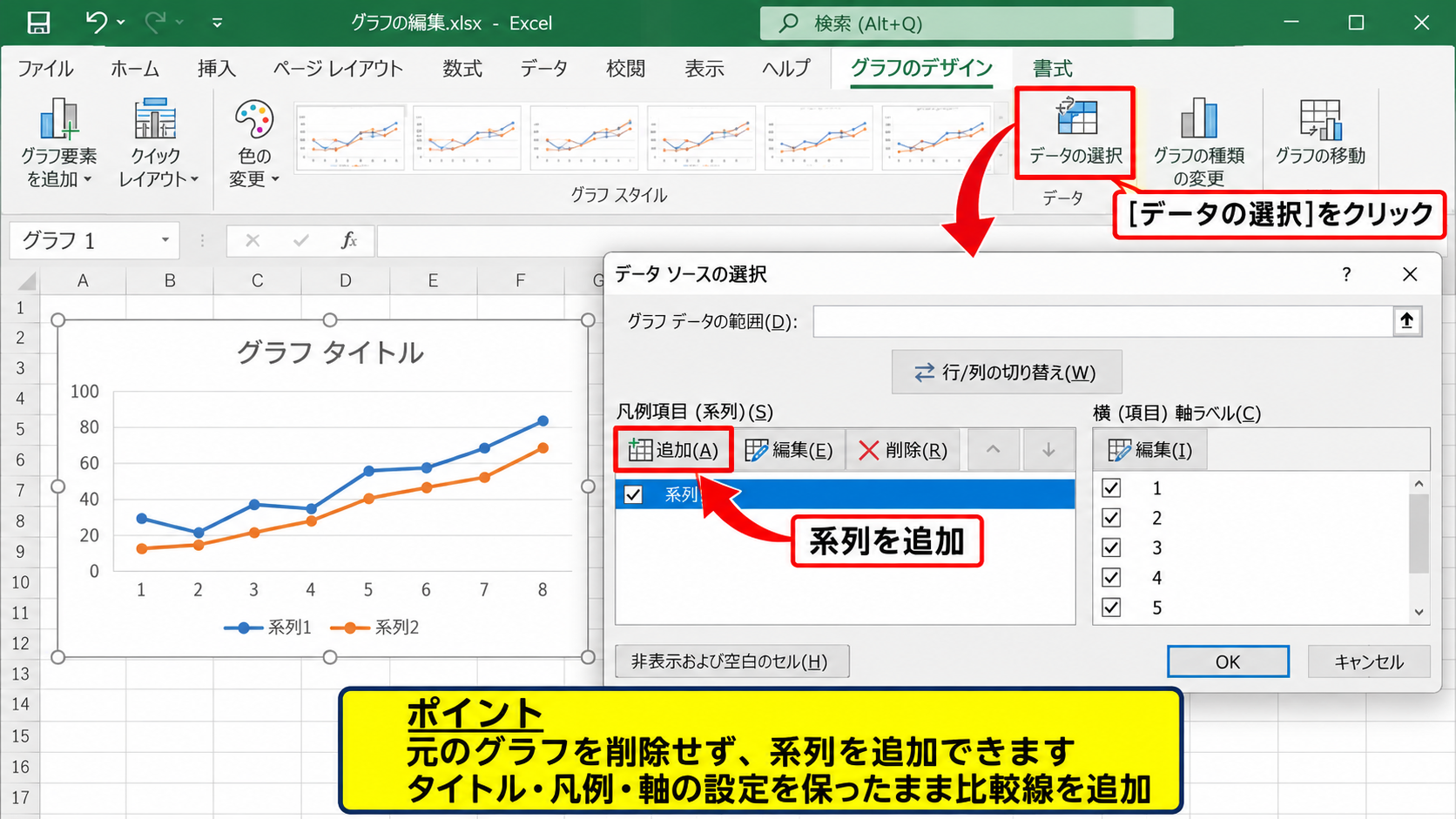Click the Undo arrow icon
The height and width of the screenshot is (819, 1456).
pyautogui.click(x=97, y=22)
